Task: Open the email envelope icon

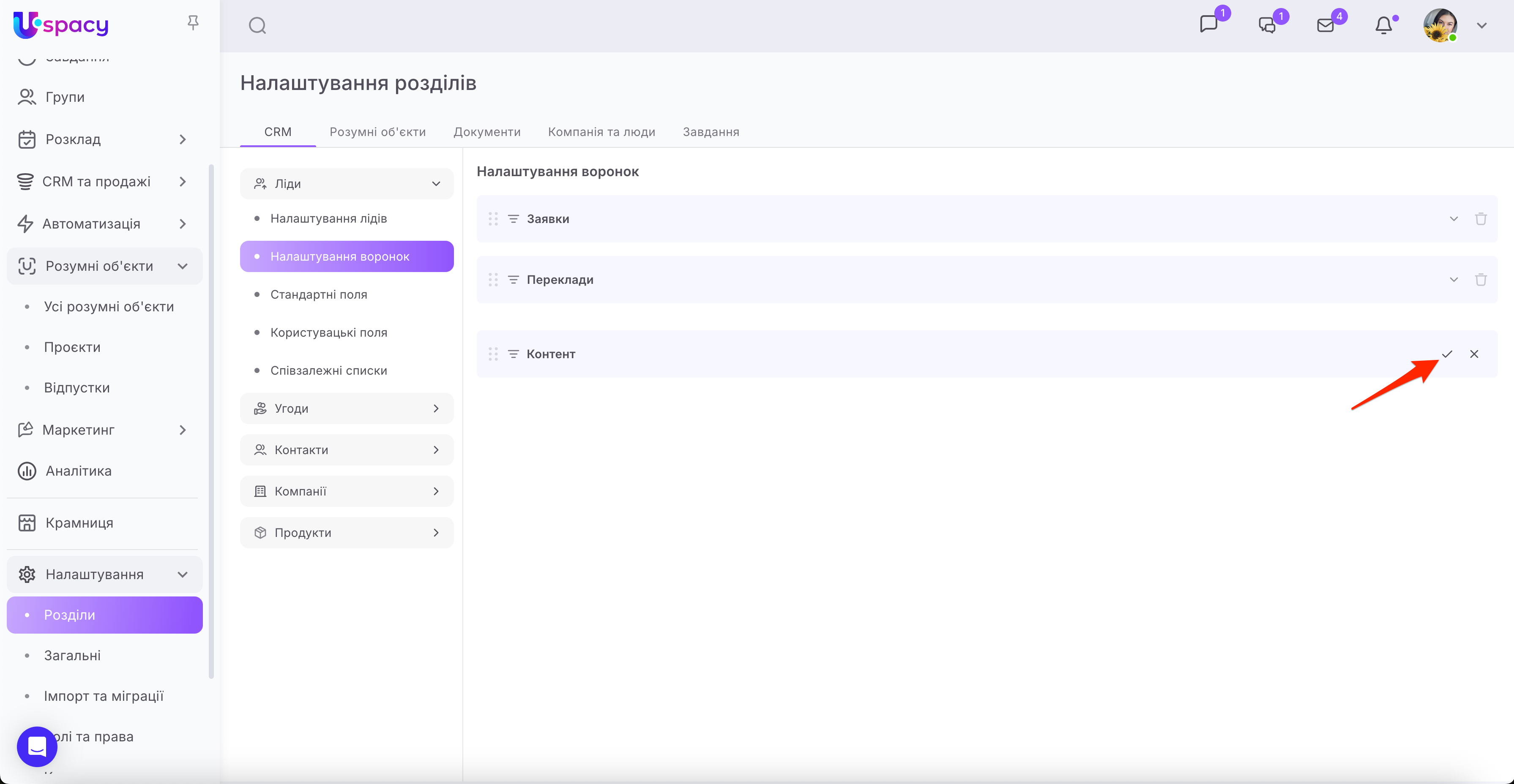Action: [x=1325, y=25]
